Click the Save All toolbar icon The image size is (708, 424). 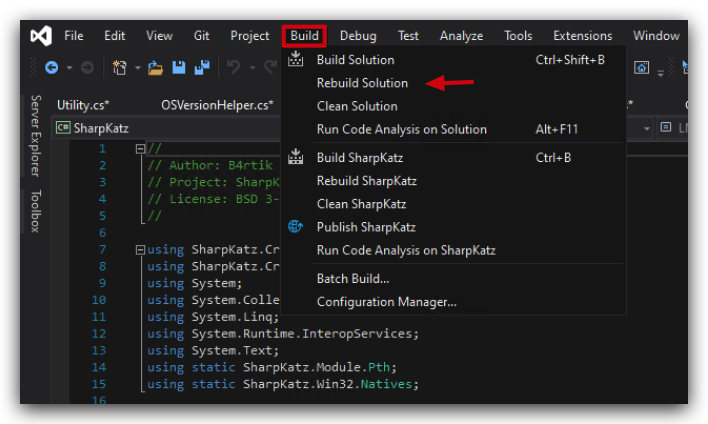pos(202,67)
